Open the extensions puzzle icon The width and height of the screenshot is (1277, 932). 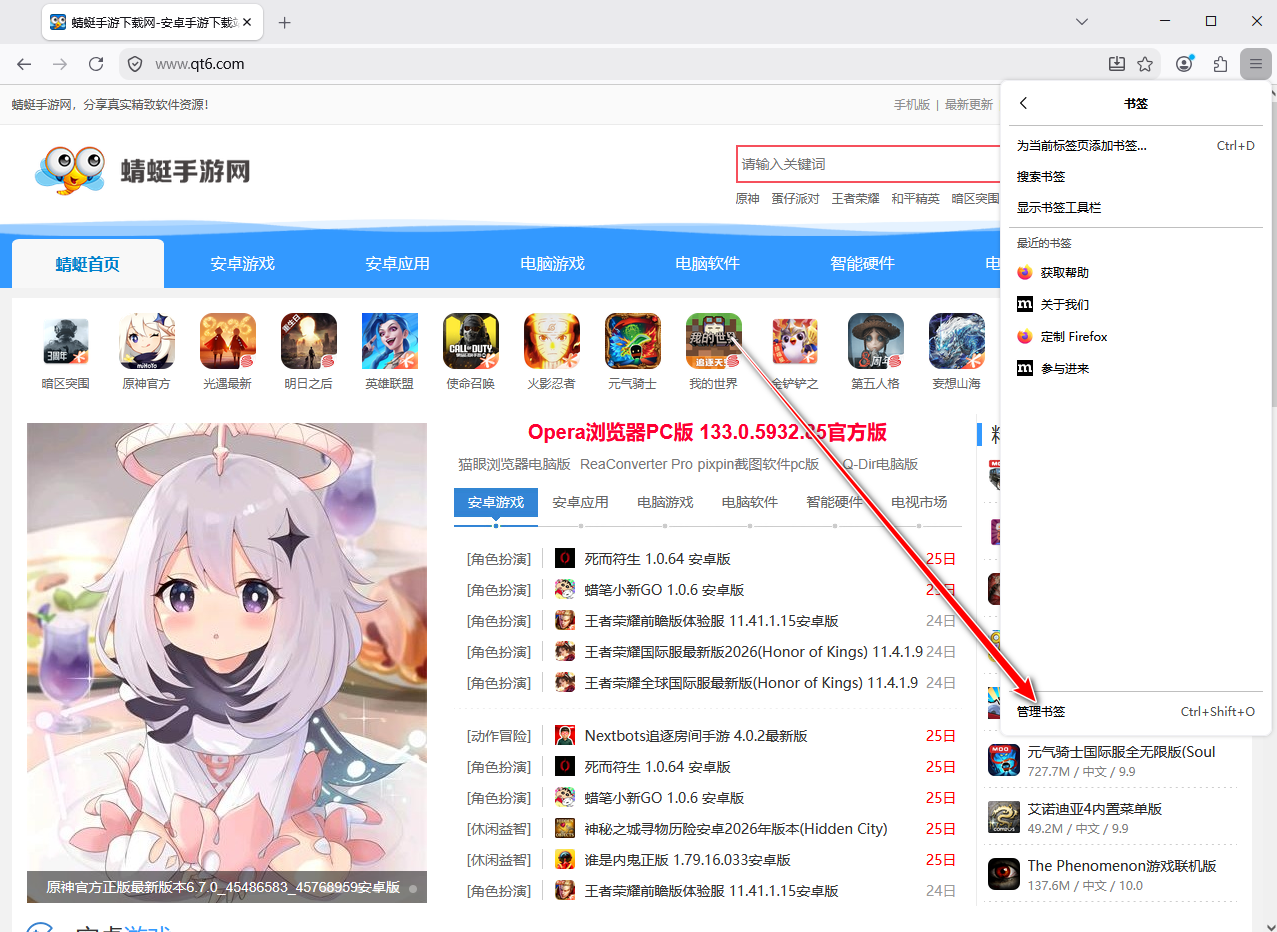point(1220,64)
